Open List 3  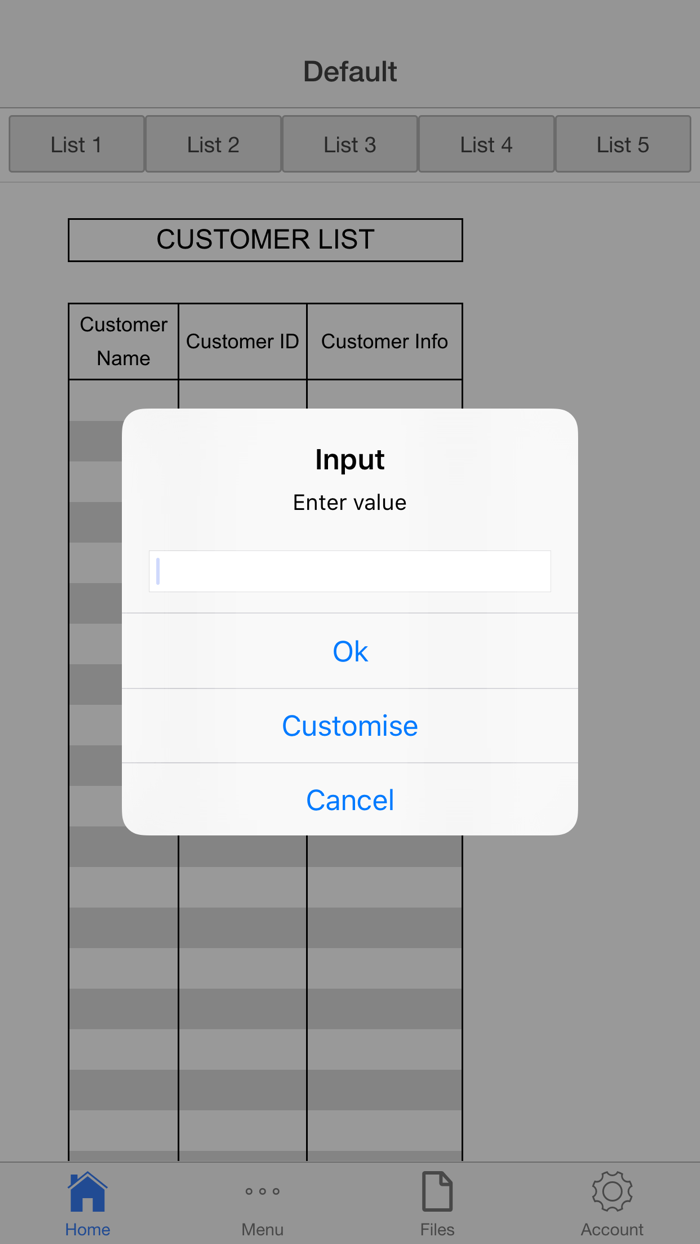tap(349, 144)
